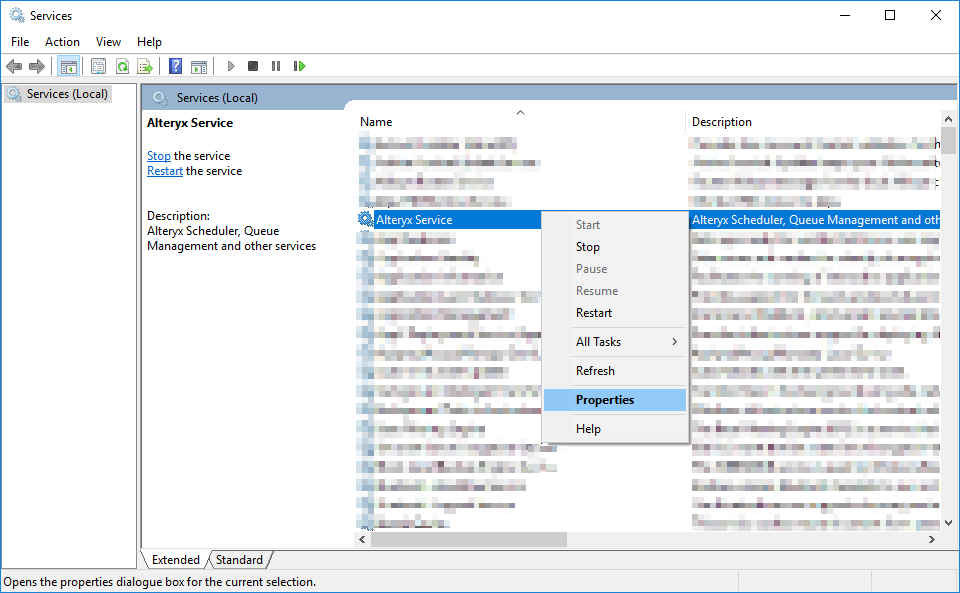Toggle Show/Hide Console Tree toolbar icon
The height and width of the screenshot is (593, 960).
click(69, 66)
